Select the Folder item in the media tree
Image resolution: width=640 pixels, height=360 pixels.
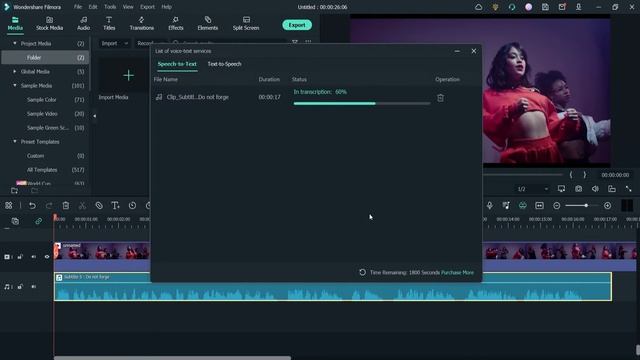tap(45, 58)
